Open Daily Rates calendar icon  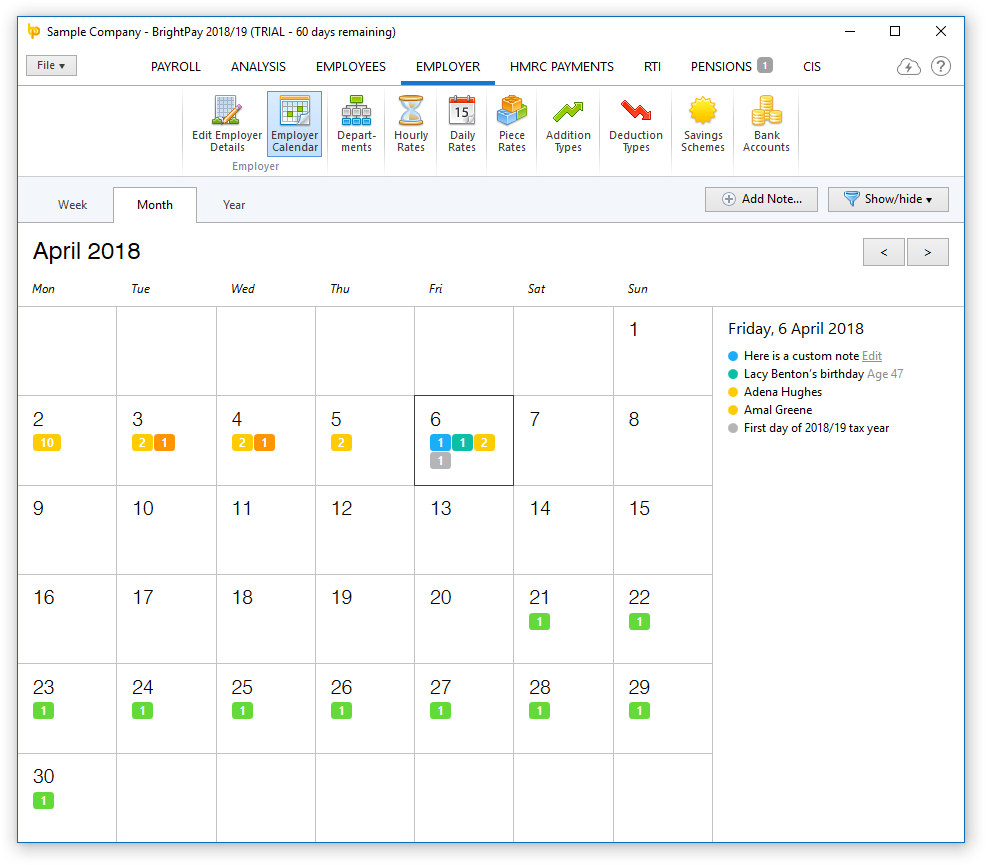click(x=462, y=124)
